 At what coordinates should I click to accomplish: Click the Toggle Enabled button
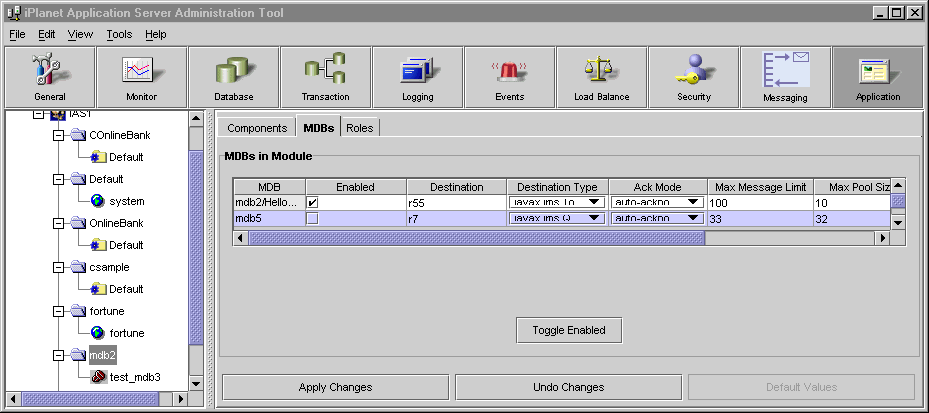tap(569, 330)
